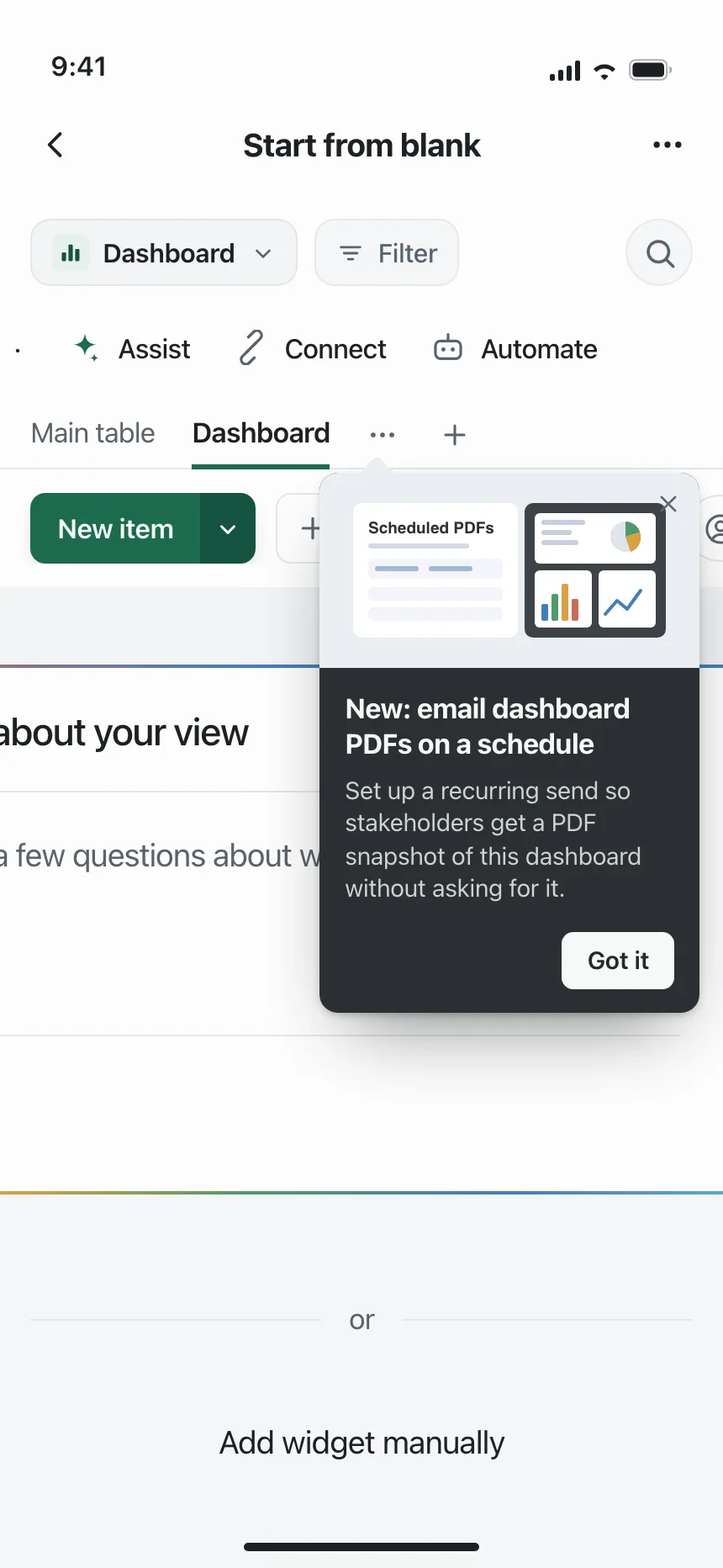Tap the search magnifier icon
This screenshot has width=723, height=1568.
coord(660,253)
